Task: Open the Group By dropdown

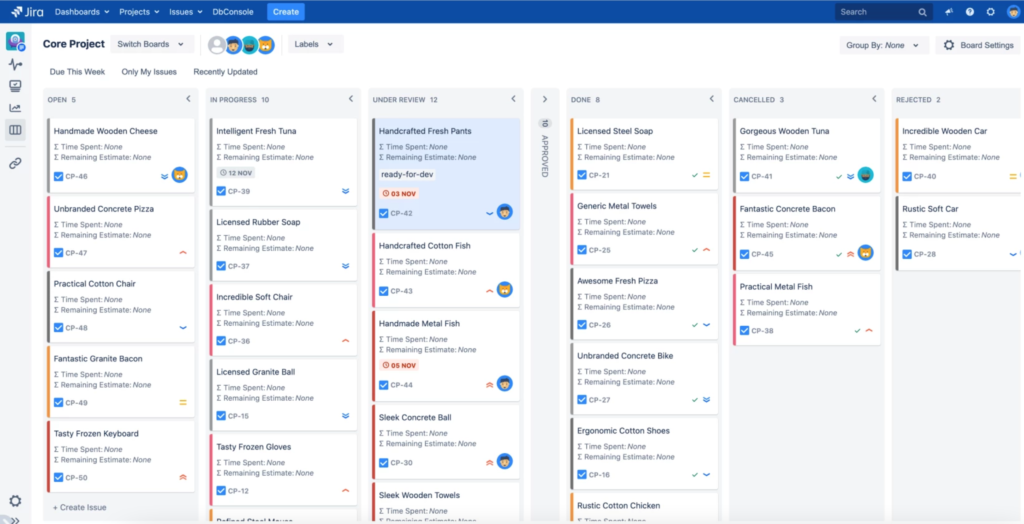Action: point(884,45)
